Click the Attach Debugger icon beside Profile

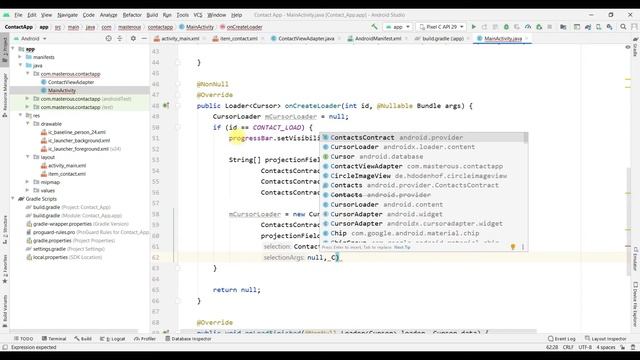(539, 27)
